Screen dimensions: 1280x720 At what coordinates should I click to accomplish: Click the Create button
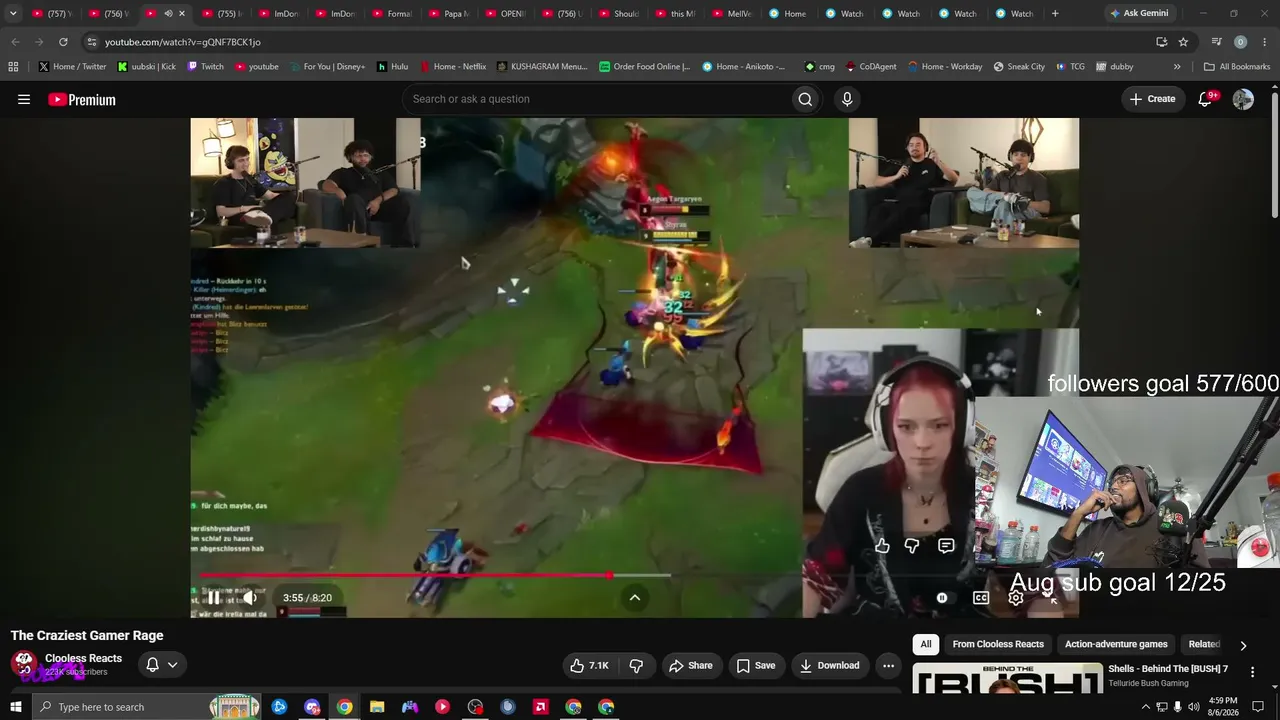point(1152,99)
